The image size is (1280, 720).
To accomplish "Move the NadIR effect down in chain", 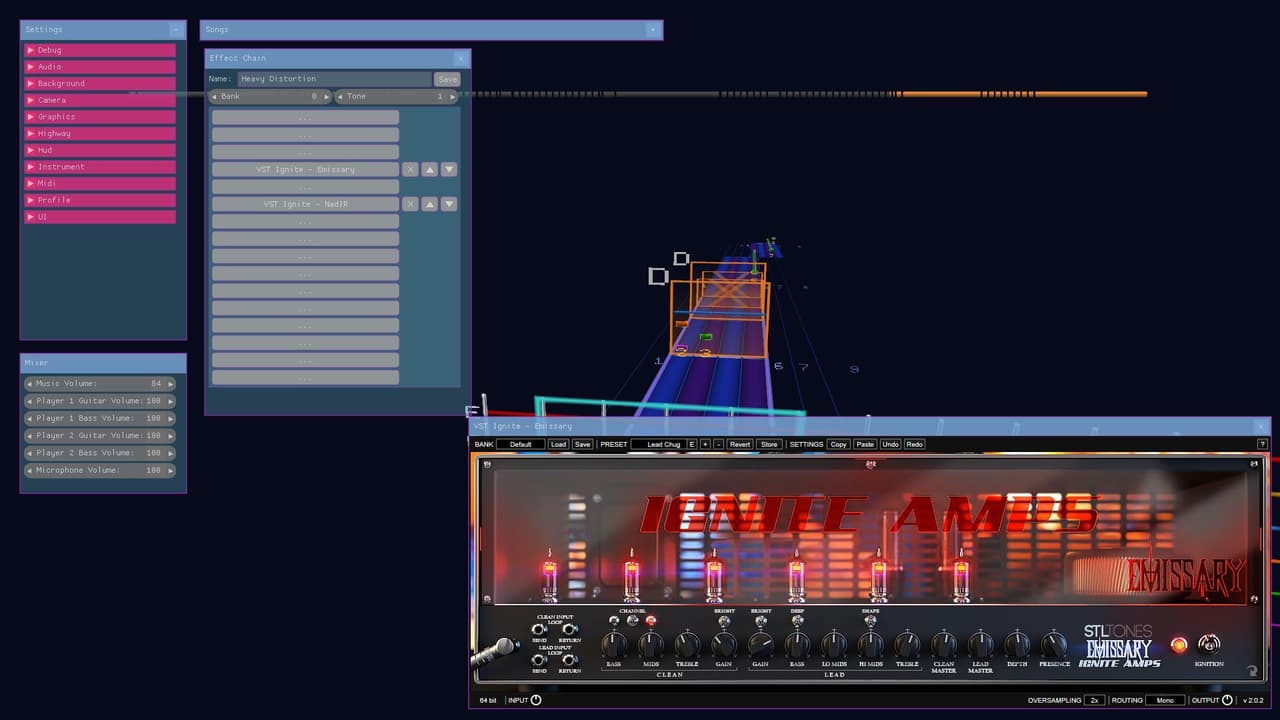I will pyautogui.click(x=449, y=204).
